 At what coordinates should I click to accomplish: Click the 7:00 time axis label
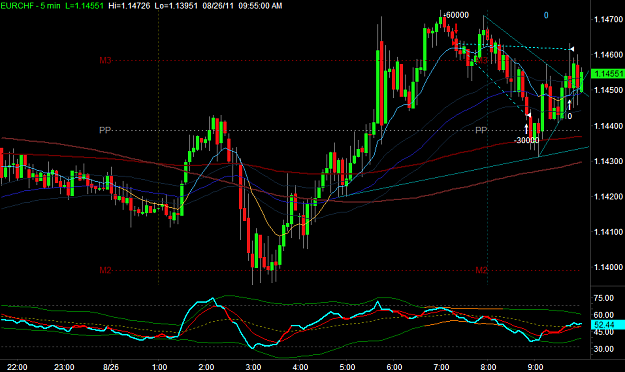click(x=441, y=367)
